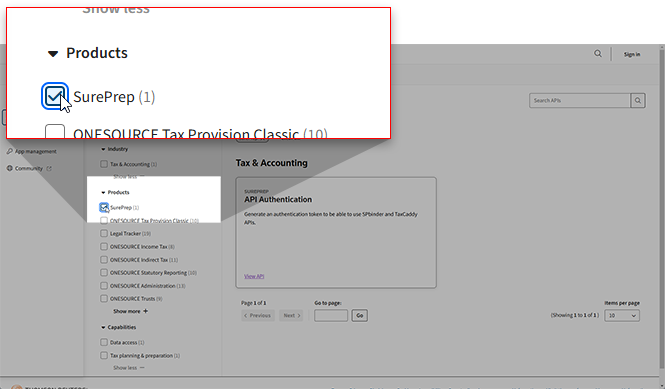Open the Items per page dropdown
Screen dimensions: 665x389
point(622,316)
